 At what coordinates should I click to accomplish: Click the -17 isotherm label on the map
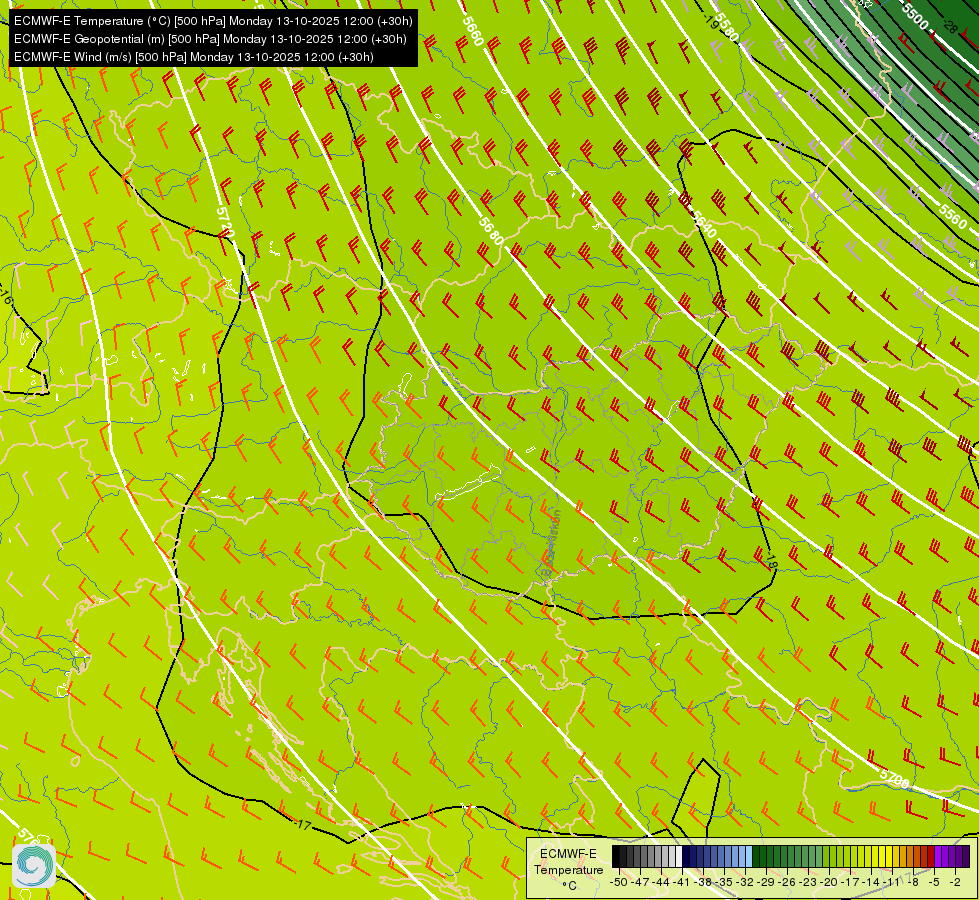[303, 825]
